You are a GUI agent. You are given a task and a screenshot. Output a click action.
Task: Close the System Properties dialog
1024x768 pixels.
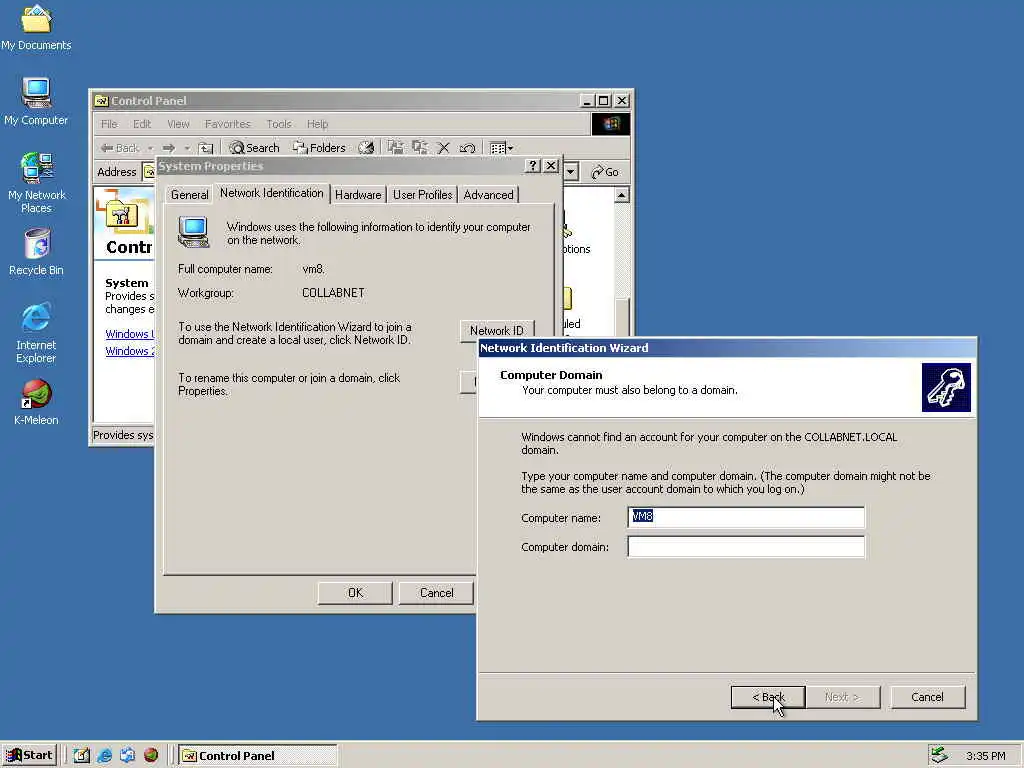(551, 166)
